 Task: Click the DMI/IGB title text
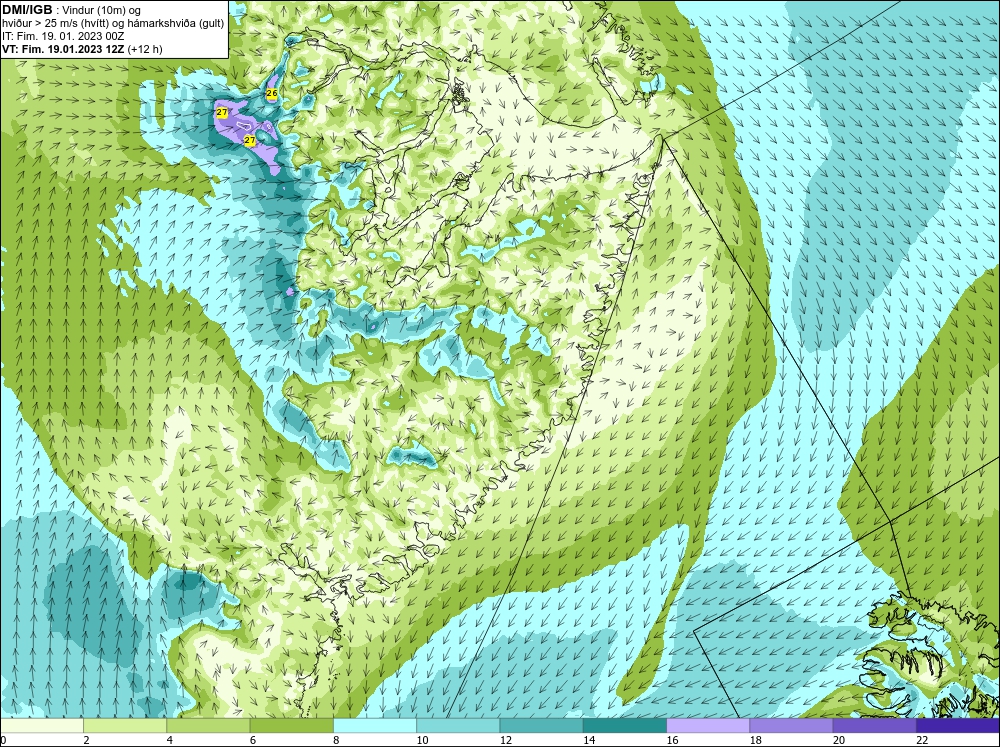27,10
